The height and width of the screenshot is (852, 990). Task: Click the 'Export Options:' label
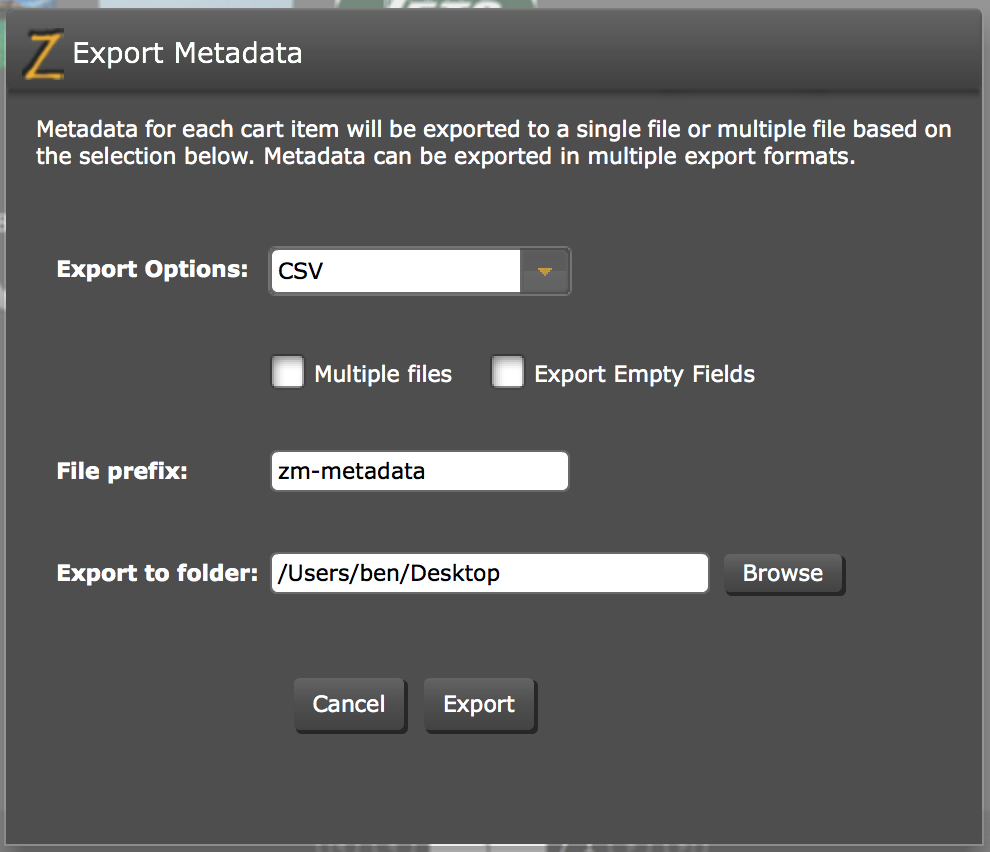(x=152, y=269)
